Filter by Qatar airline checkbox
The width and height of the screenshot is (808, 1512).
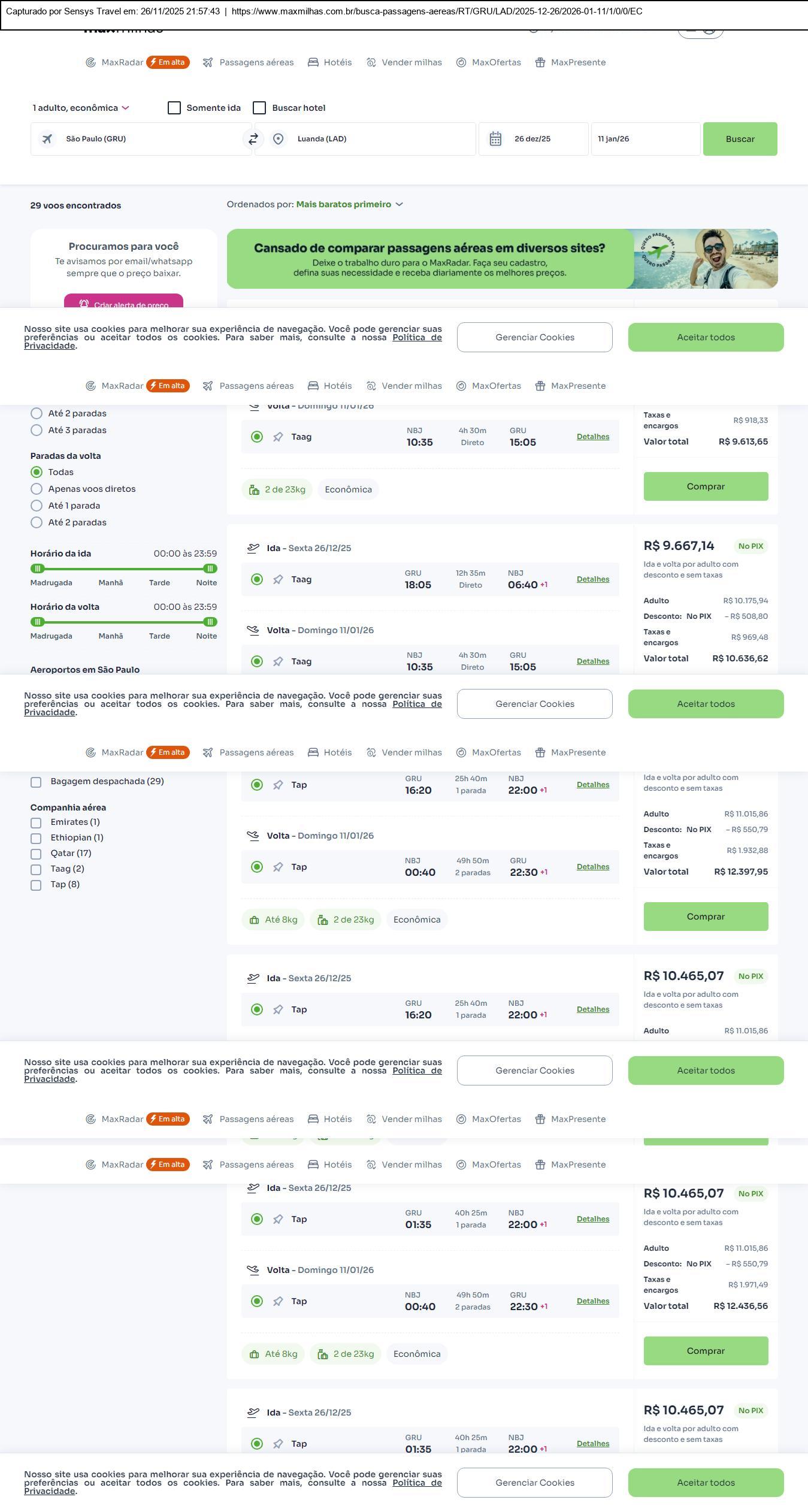tap(36, 854)
